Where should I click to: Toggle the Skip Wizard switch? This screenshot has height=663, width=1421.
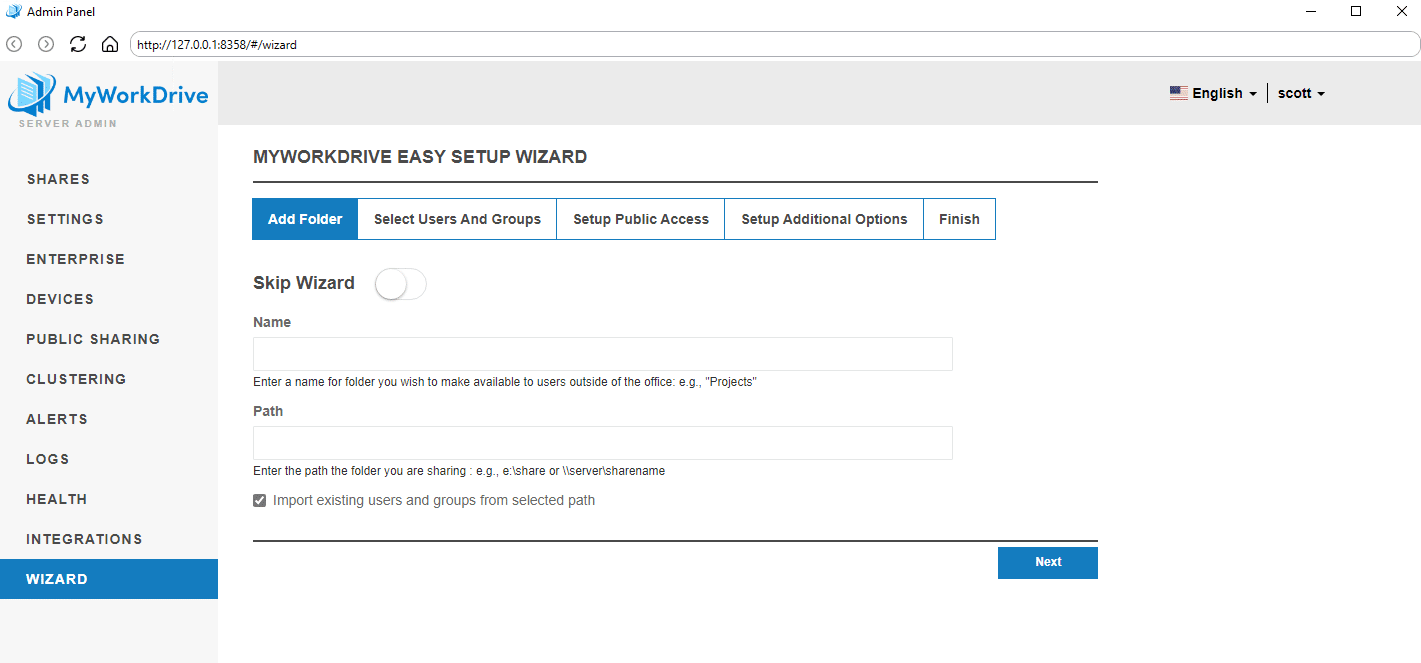(x=400, y=284)
